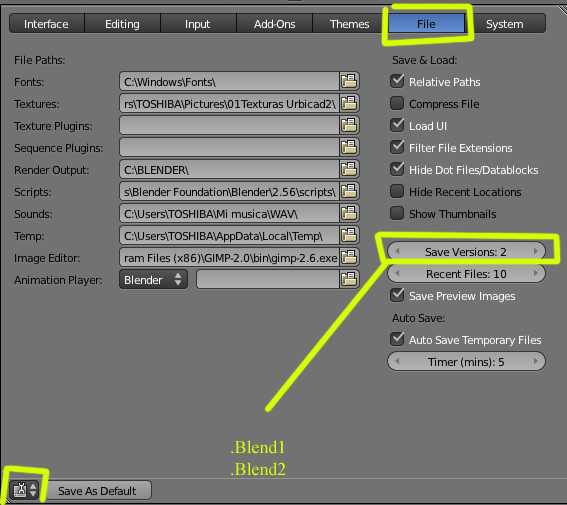The height and width of the screenshot is (505, 567).
Task: Click folder icon beside Render Output
Action: pyautogui.click(x=349, y=170)
